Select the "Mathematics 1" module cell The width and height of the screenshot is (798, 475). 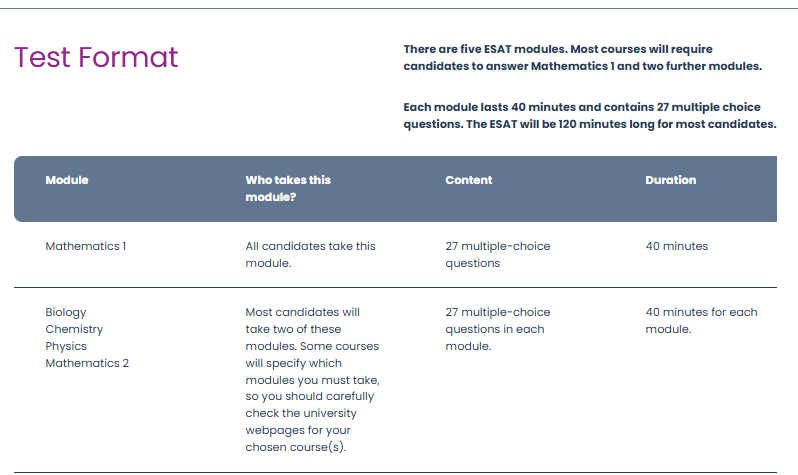(x=86, y=246)
